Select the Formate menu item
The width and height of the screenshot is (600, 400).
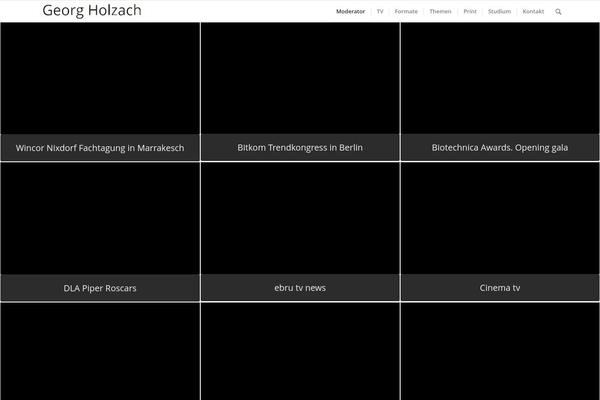coord(406,11)
